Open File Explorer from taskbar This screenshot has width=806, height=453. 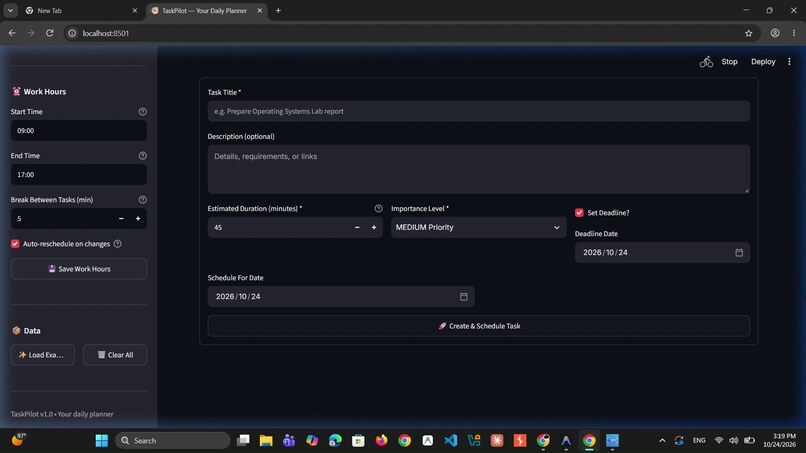(266, 441)
